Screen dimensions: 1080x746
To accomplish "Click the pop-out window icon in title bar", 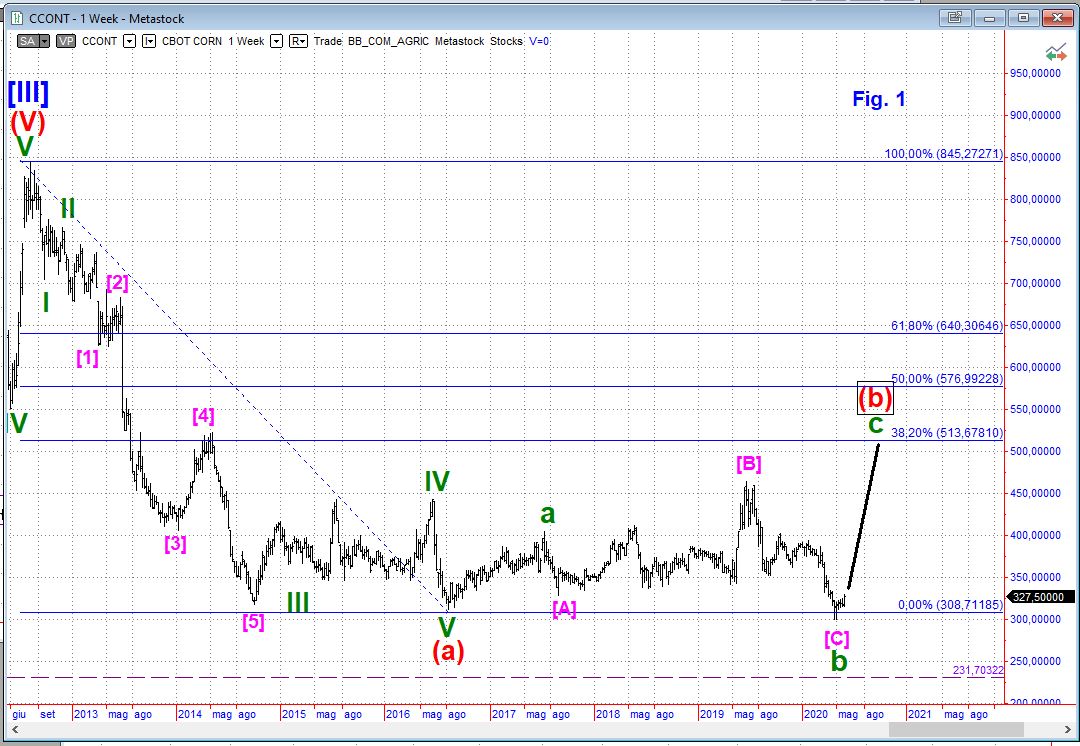I will click(955, 17).
